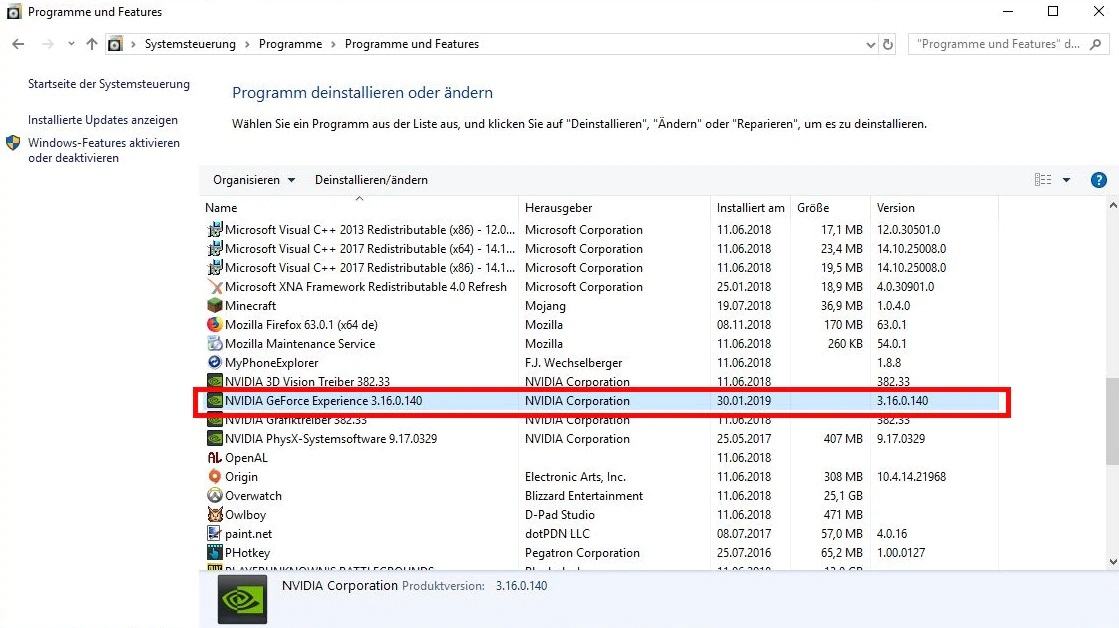Click scrollbar up arrow of list
The height and width of the screenshot is (628, 1119).
tap(1113, 206)
